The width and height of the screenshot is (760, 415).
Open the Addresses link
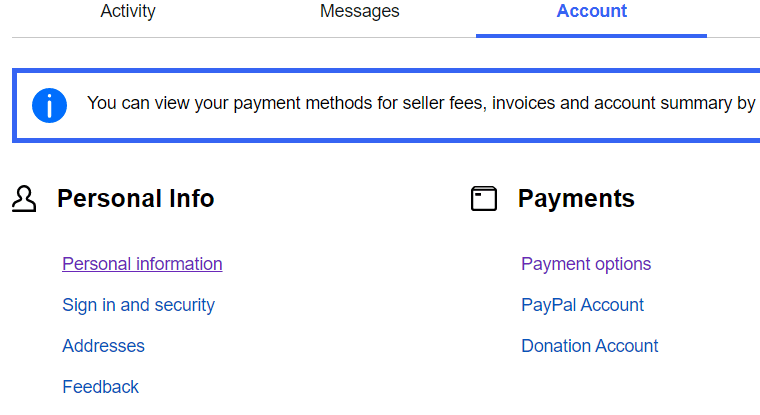pyautogui.click(x=103, y=346)
